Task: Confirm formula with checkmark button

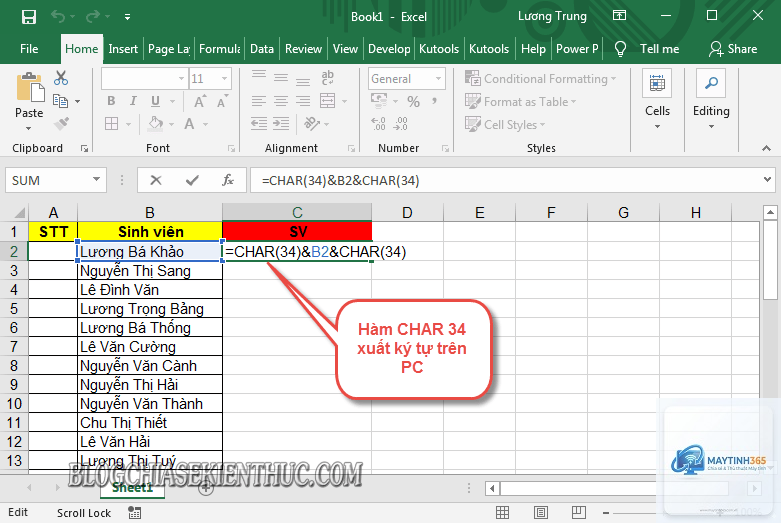Action: pyautogui.click(x=192, y=180)
